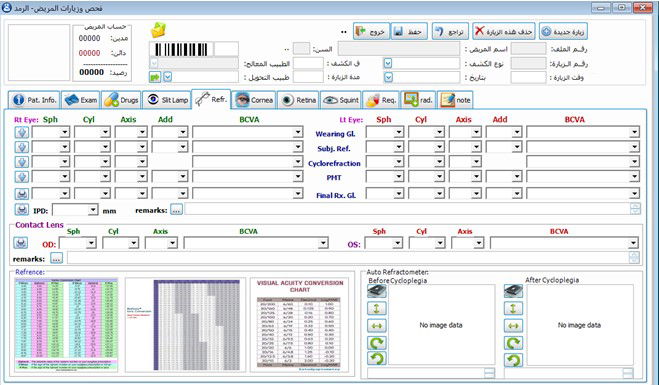Click the زيارة جديدة new visit button

pos(563,32)
